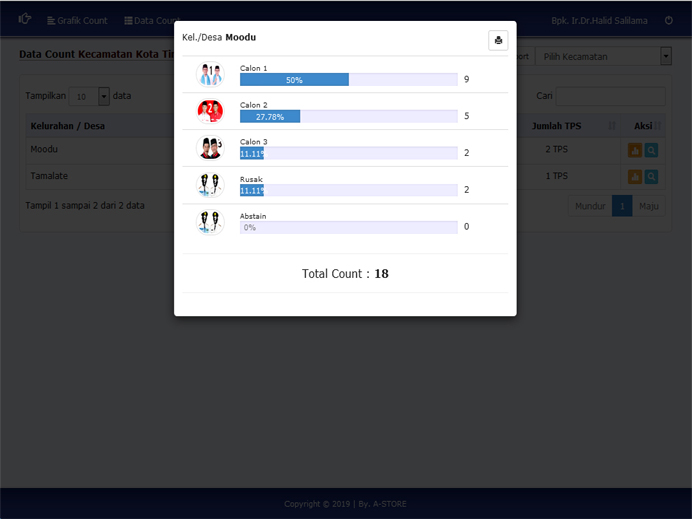Open the Data Count menu

coord(148,20)
